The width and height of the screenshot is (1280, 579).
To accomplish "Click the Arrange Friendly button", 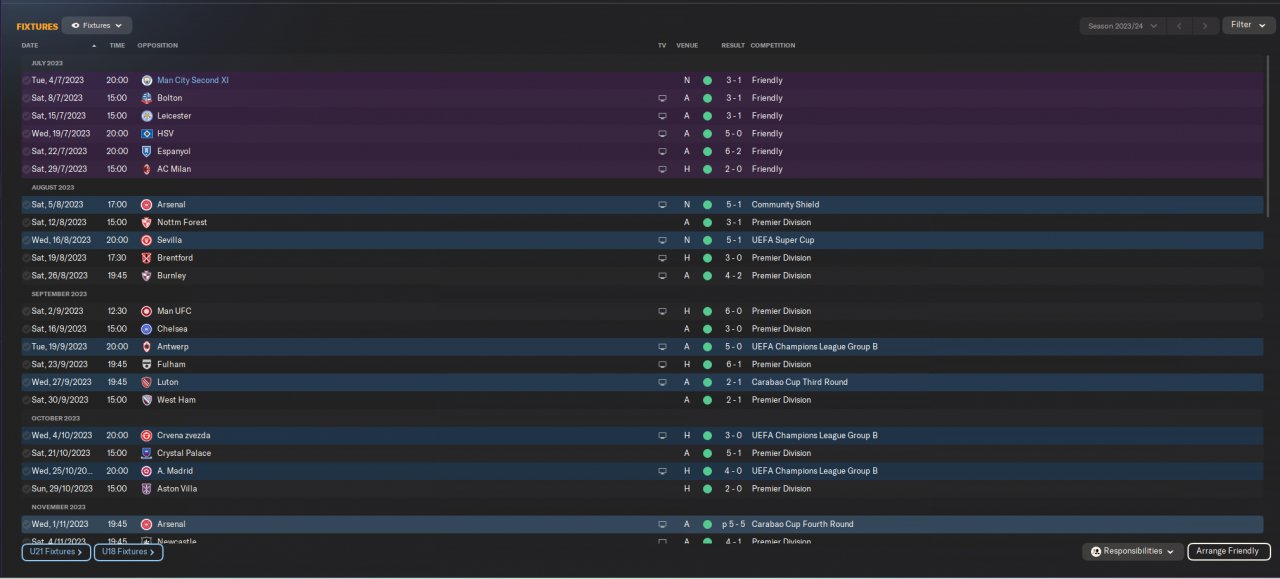I will 1229,551.
